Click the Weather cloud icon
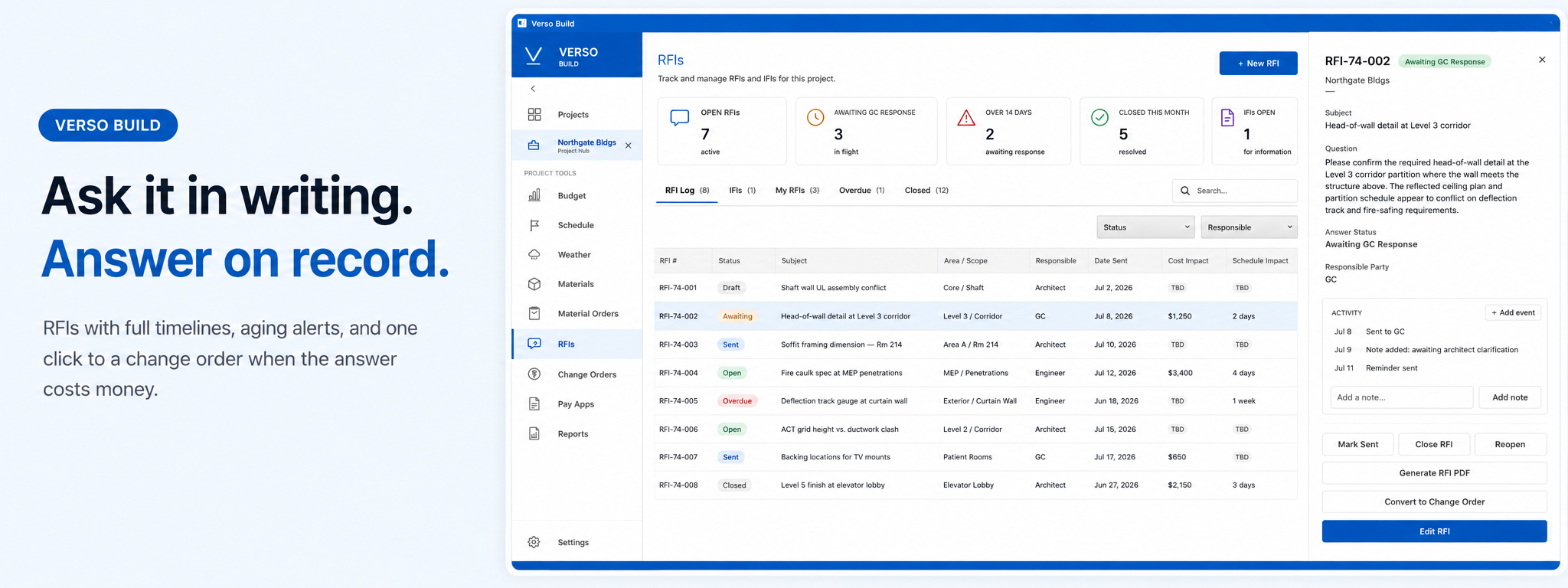The height and width of the screenshot is (588, 1568). tap(534, 254)
